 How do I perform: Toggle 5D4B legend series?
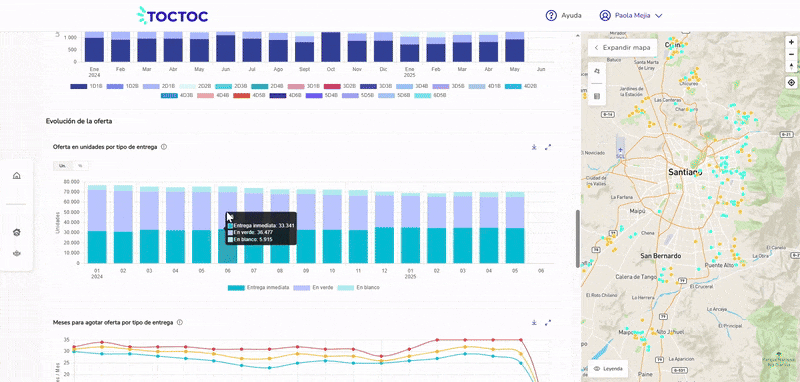[322, 95]
